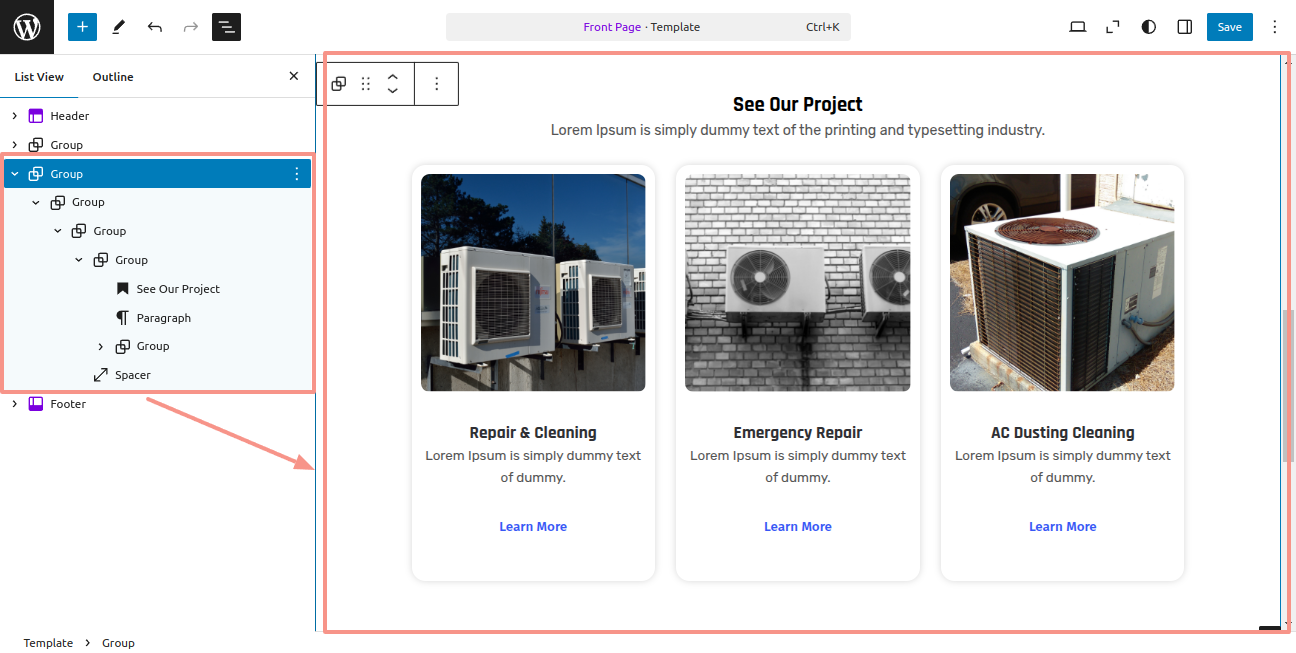
Task: Select the Paragraph pilcrow icon
Action: coord(122,318)
